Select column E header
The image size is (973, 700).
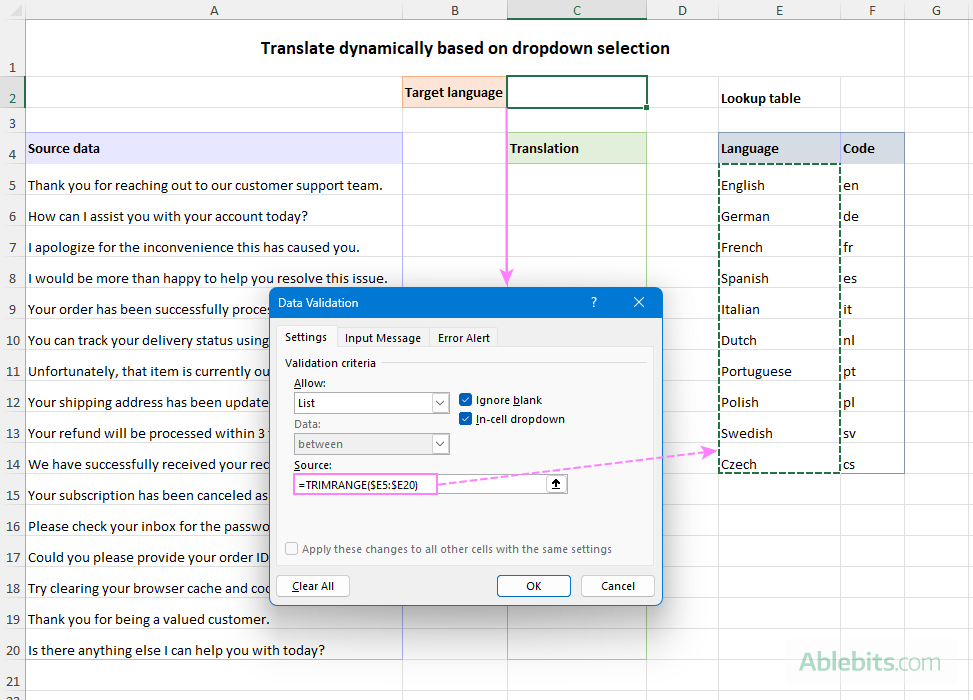779,10
